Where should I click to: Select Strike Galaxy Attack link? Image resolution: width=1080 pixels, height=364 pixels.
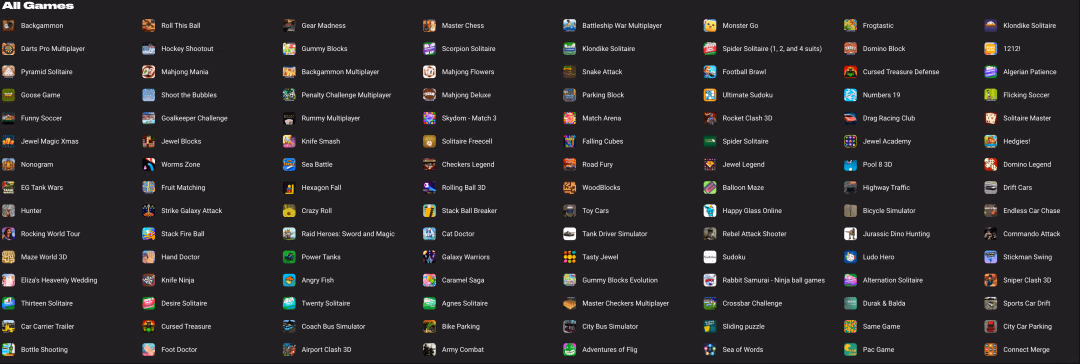191,211
